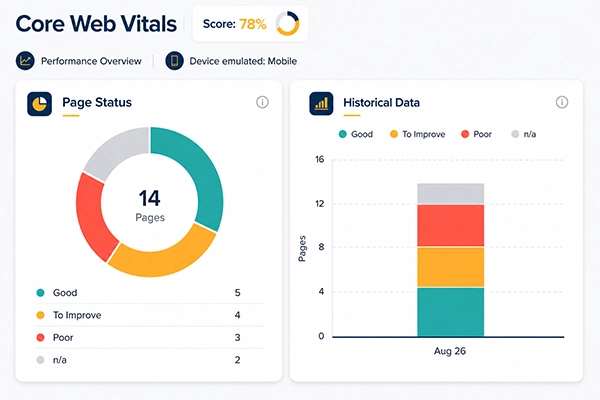Click the red Poor donut segment
Screen dimensions: 600x400
point(91,218)
